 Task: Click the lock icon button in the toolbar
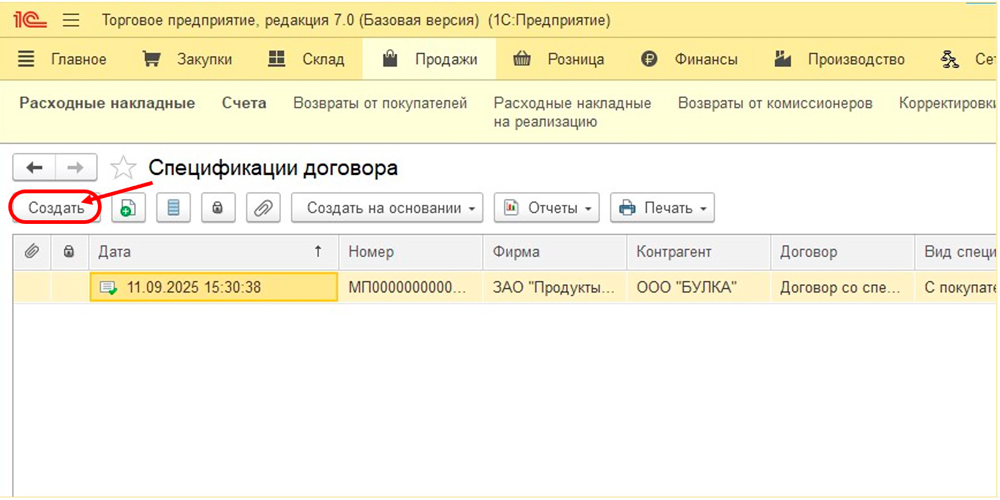218,208
